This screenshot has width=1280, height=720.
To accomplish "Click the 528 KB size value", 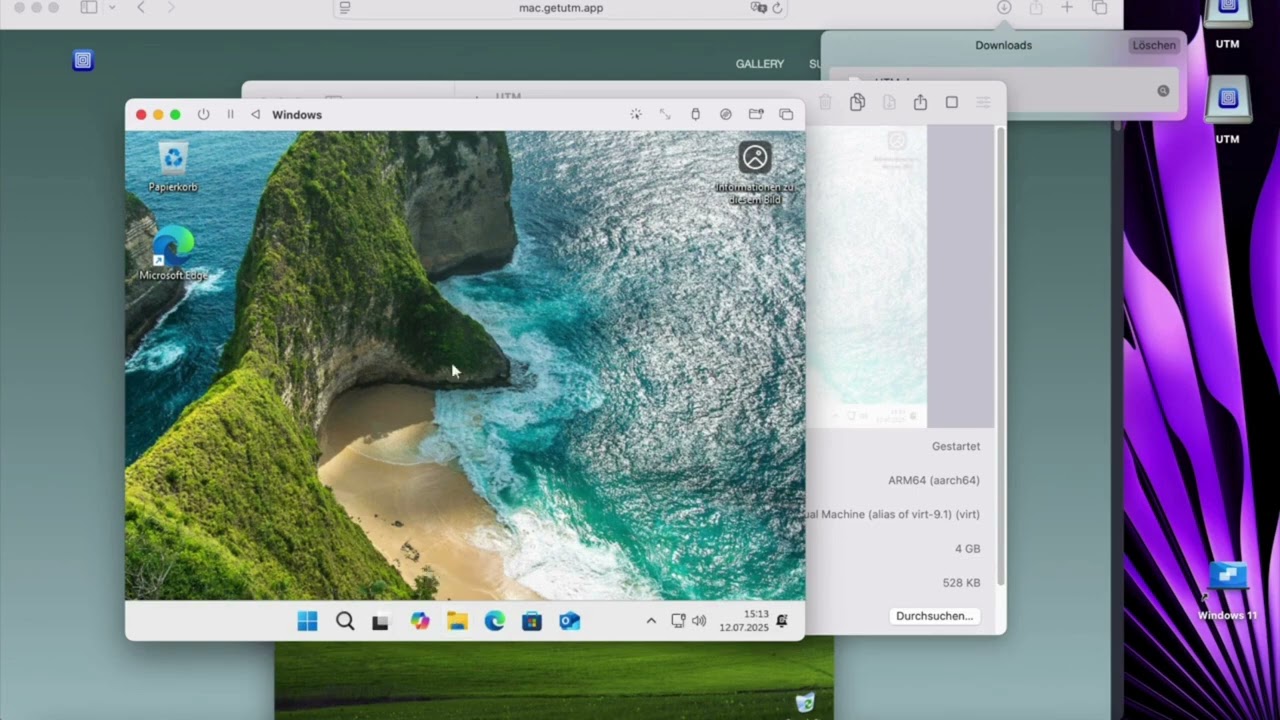I will [x=961, y=582].
